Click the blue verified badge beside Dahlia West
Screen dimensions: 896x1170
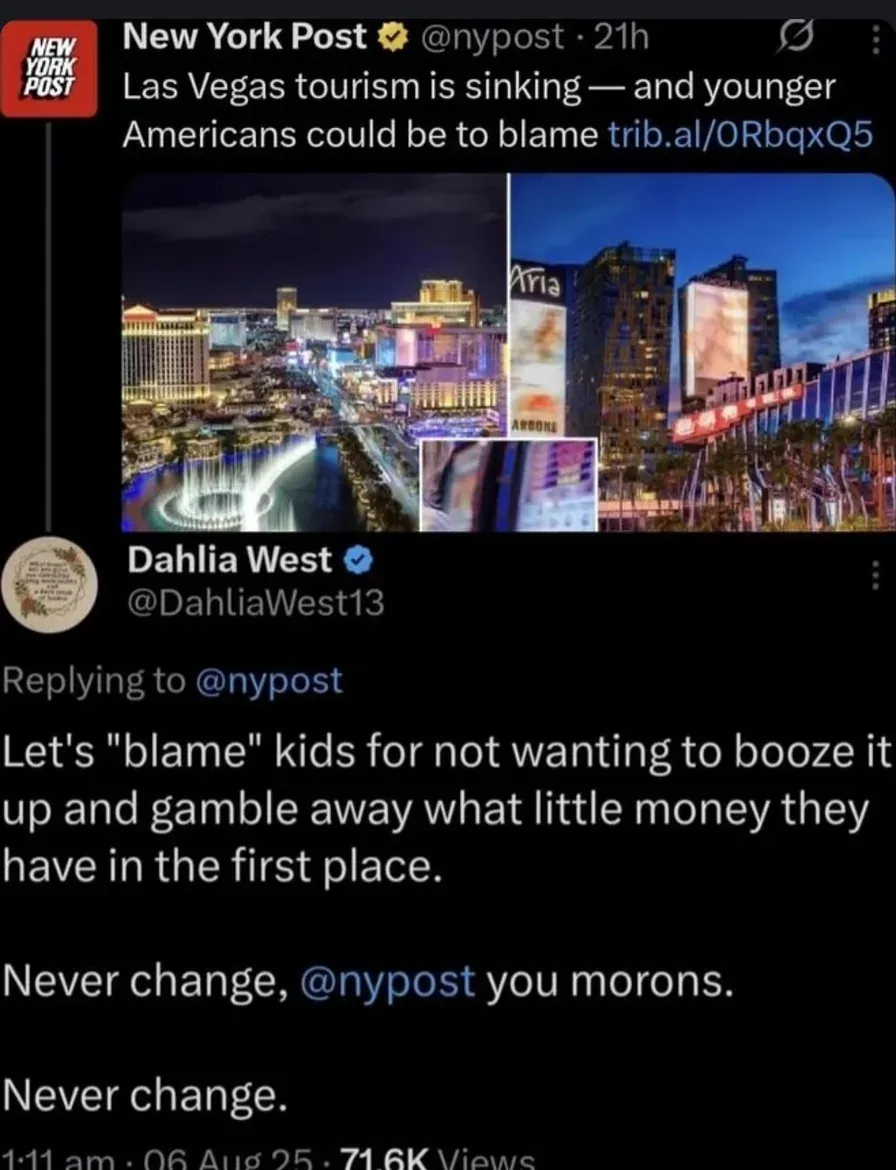[358, 560]
